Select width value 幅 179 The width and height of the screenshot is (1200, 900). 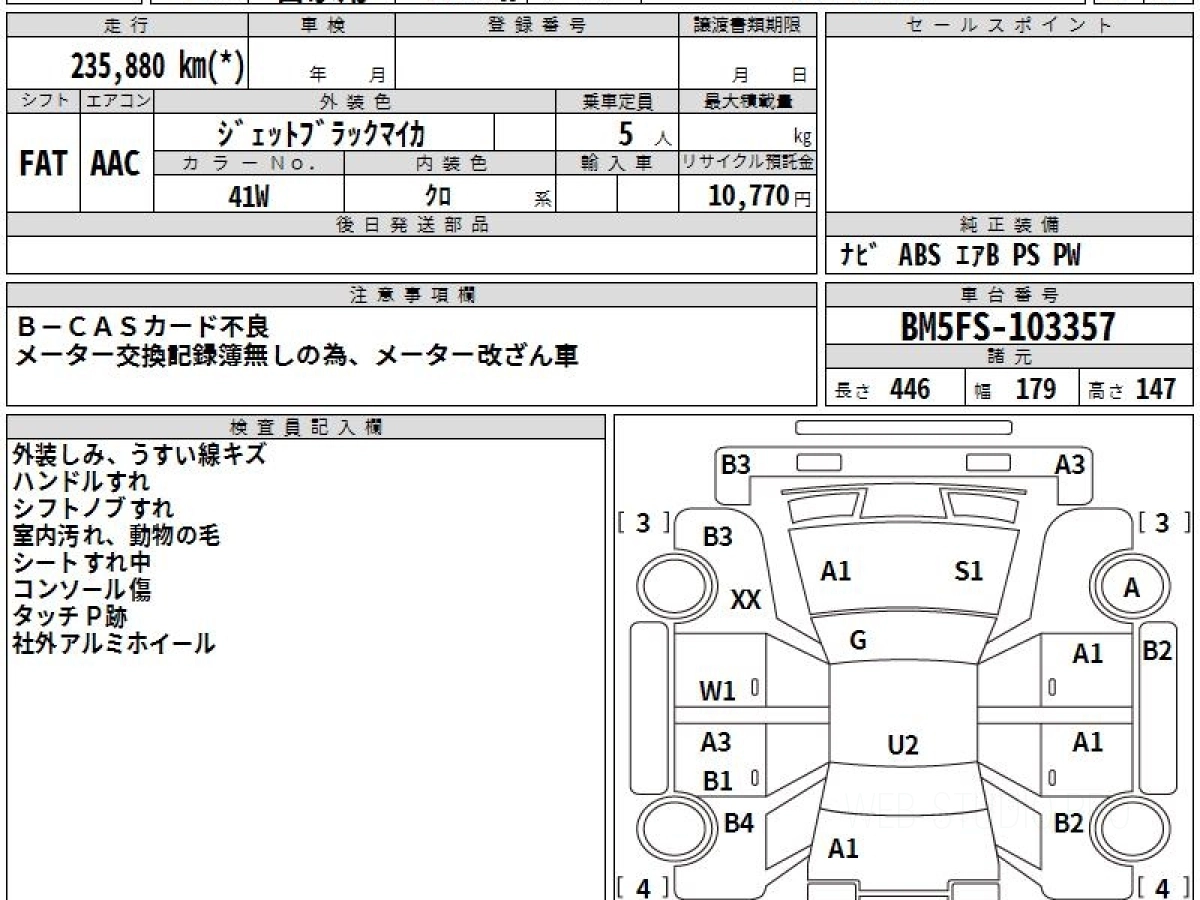click(x=1014, y=389)
